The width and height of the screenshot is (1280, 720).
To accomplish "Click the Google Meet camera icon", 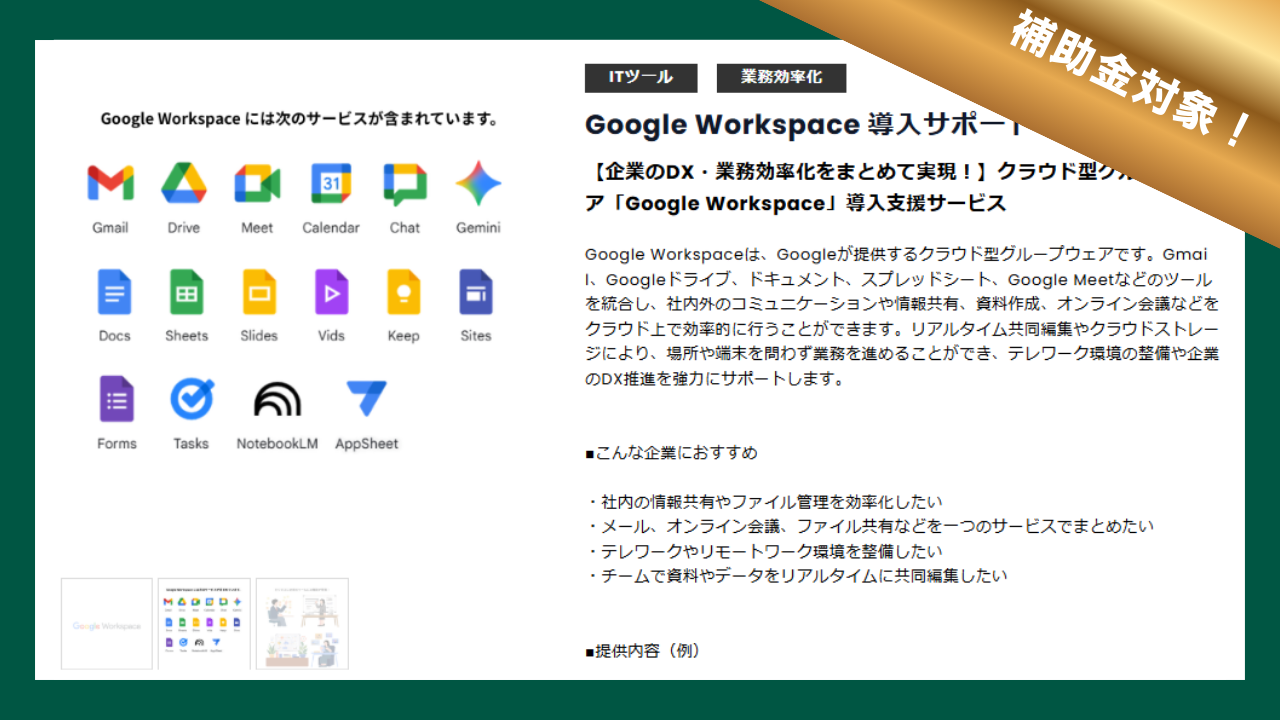I will (257, 183).
